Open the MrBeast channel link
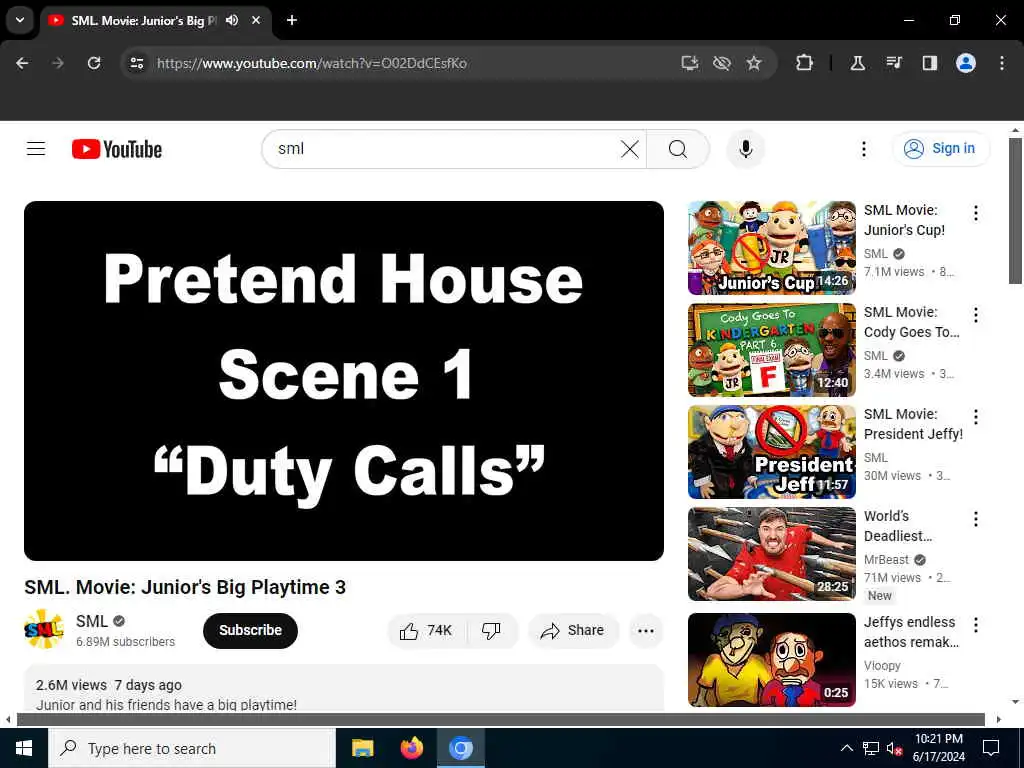The image size is (1024, 768). (x=886, y=560)
